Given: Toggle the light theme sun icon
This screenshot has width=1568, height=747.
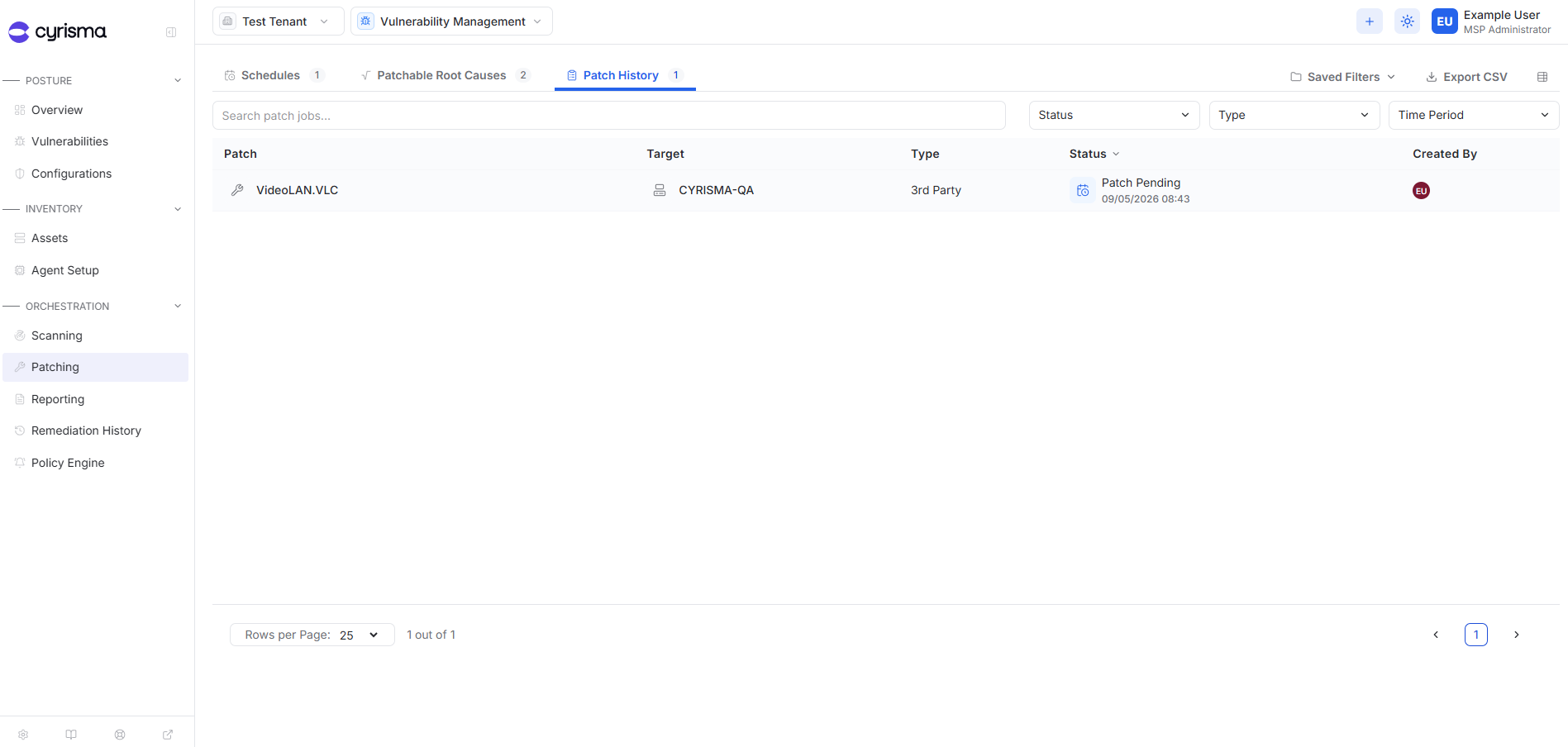Looking at the screenshot, I should point(1407,21).
